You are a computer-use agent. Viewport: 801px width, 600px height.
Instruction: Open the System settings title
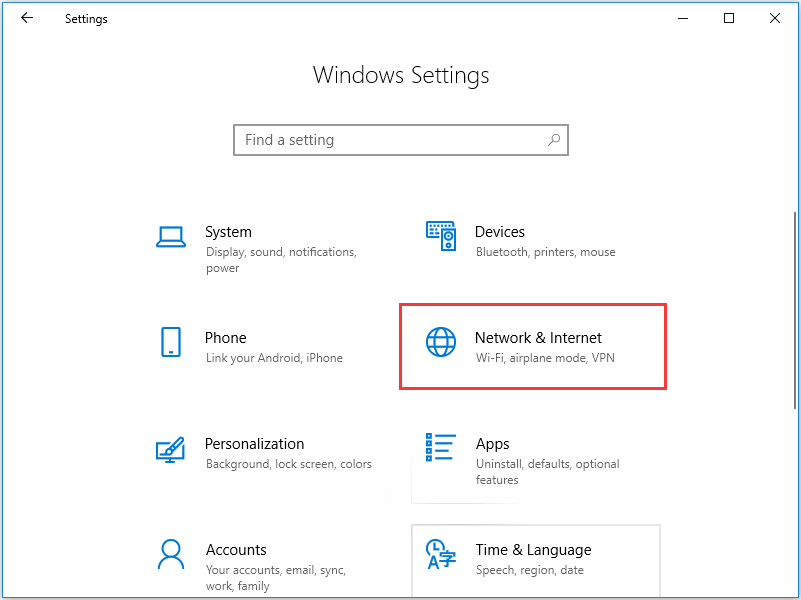click(x=228, y=232)
